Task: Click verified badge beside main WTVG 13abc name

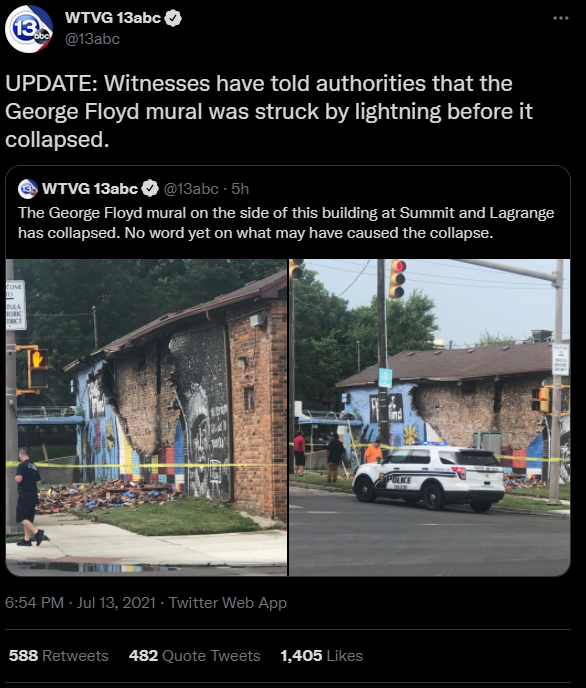Action: coord(173,18)
